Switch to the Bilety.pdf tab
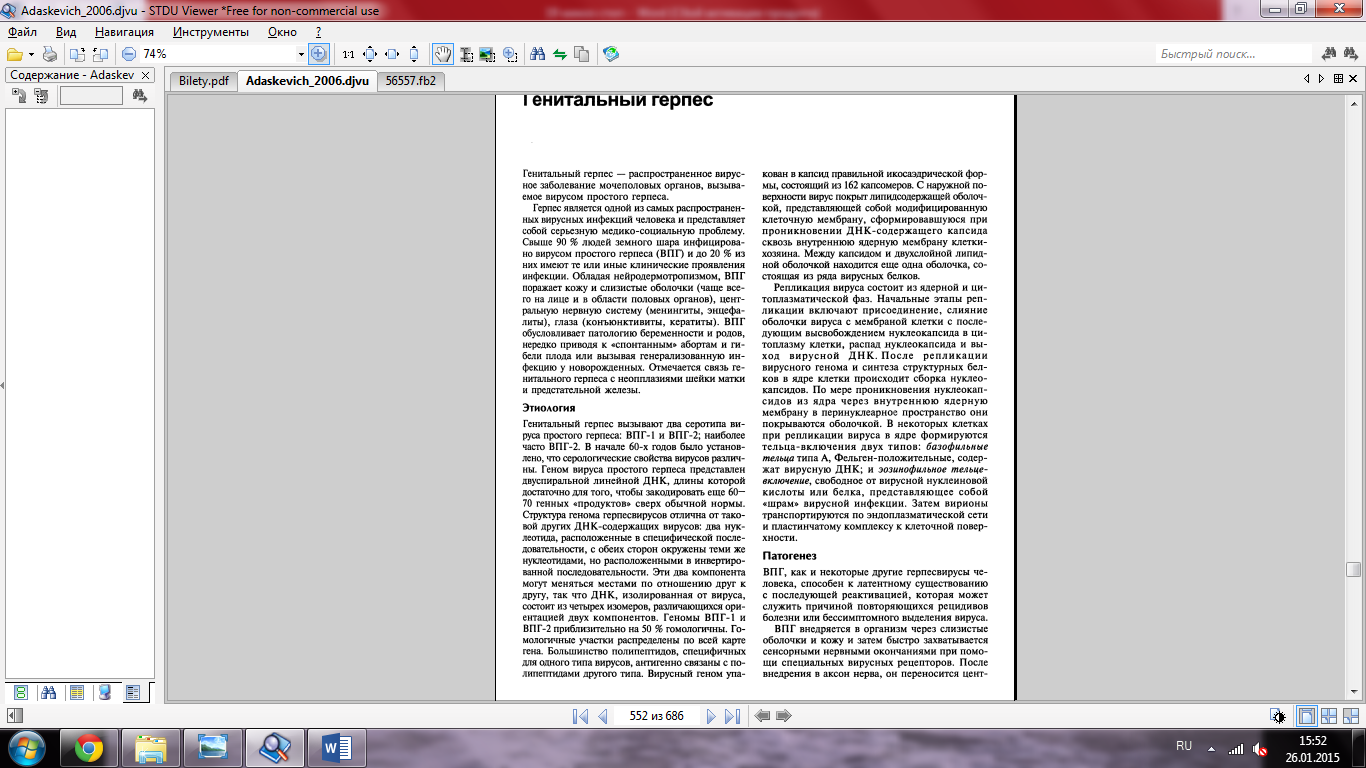Viewport: 1366px width, 768px height. click(203, 80)
